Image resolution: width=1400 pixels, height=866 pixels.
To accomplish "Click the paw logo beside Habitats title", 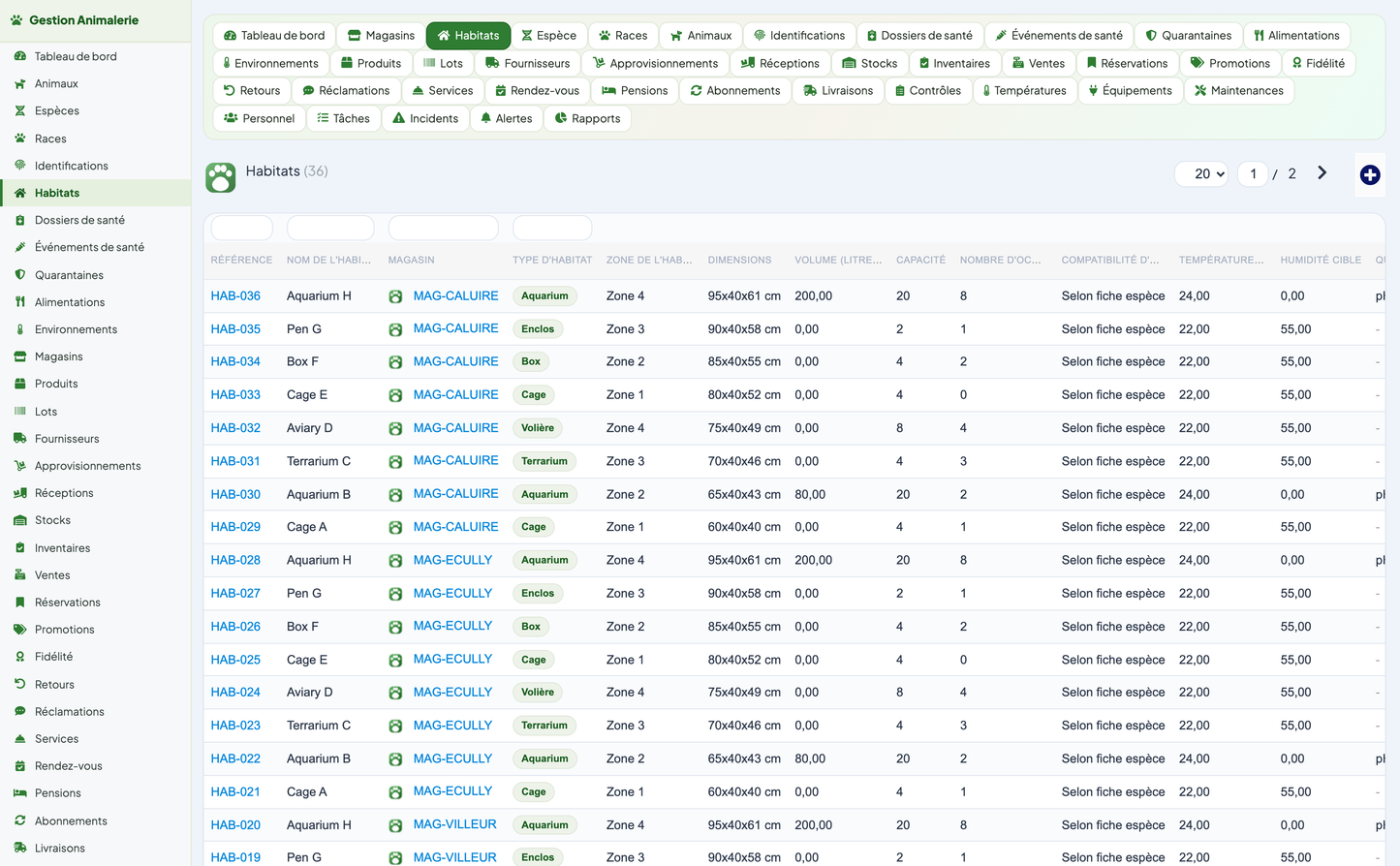I will [221, 177].
